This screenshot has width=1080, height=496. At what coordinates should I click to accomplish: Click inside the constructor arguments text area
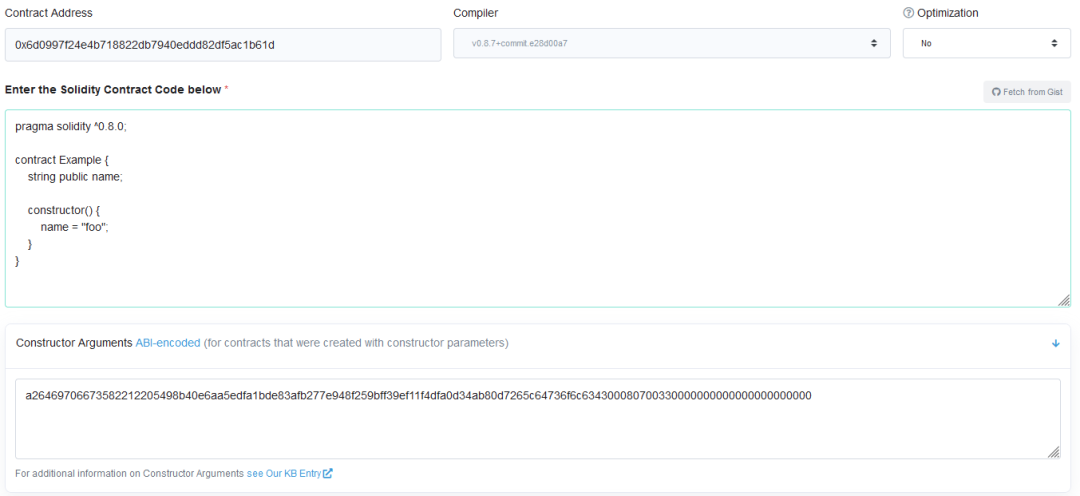538,419
